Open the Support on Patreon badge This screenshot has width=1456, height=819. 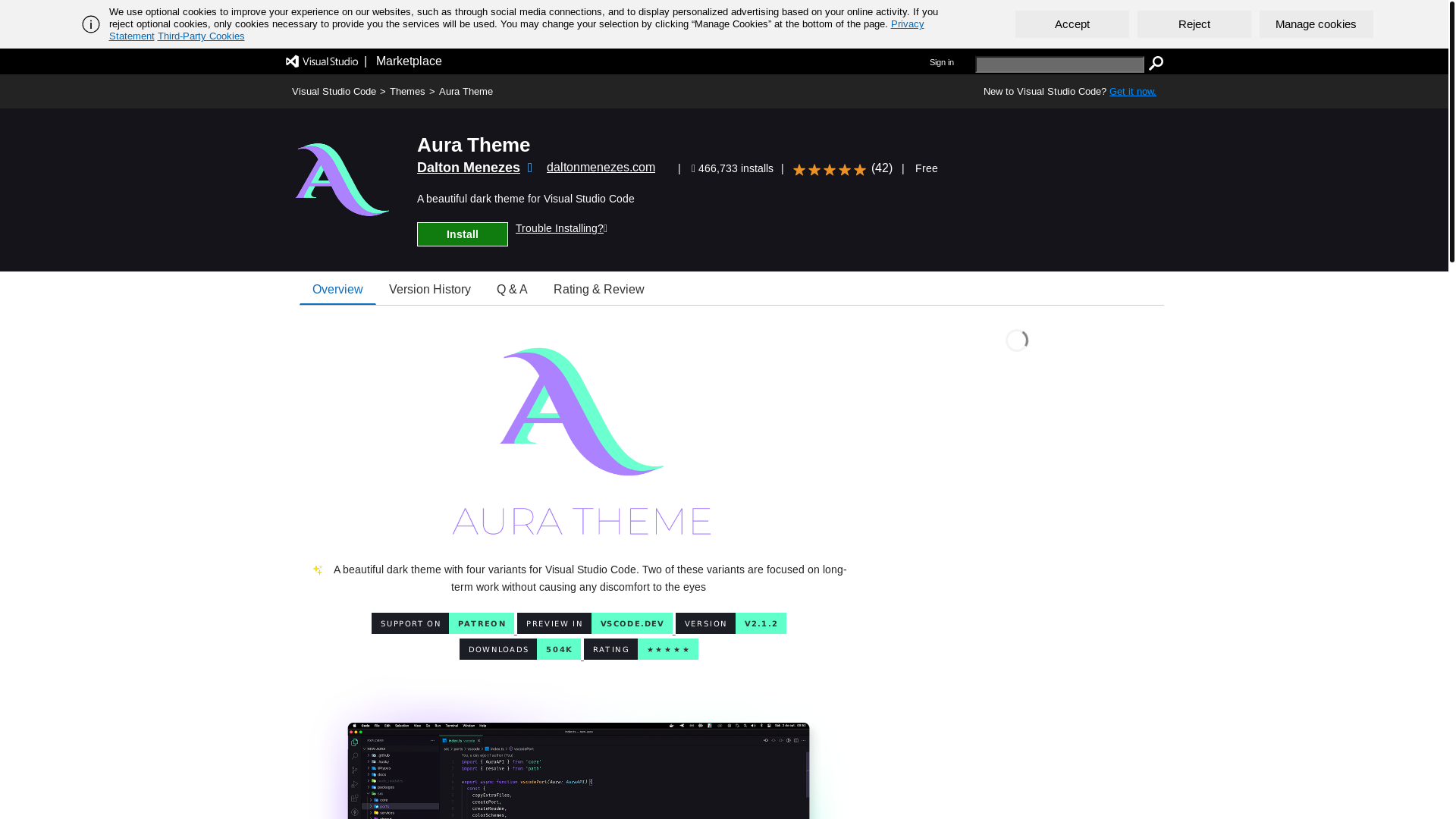coord(443,623)
